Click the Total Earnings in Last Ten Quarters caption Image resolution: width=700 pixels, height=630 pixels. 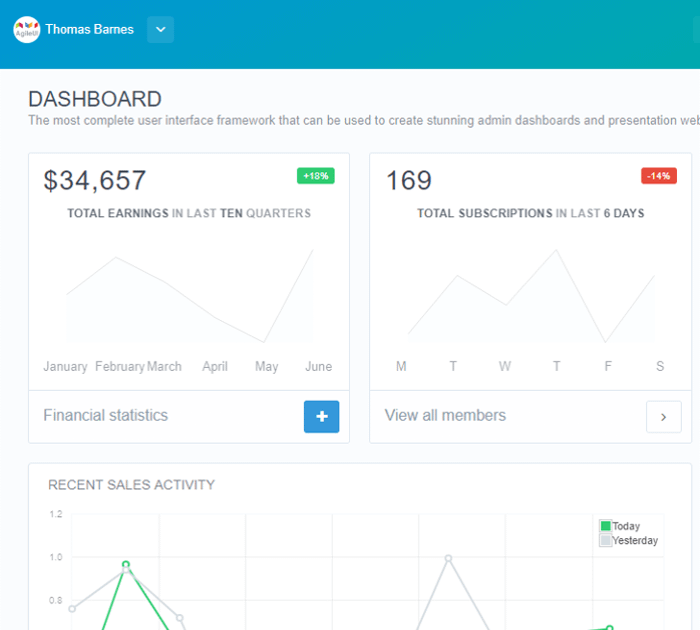189,213
